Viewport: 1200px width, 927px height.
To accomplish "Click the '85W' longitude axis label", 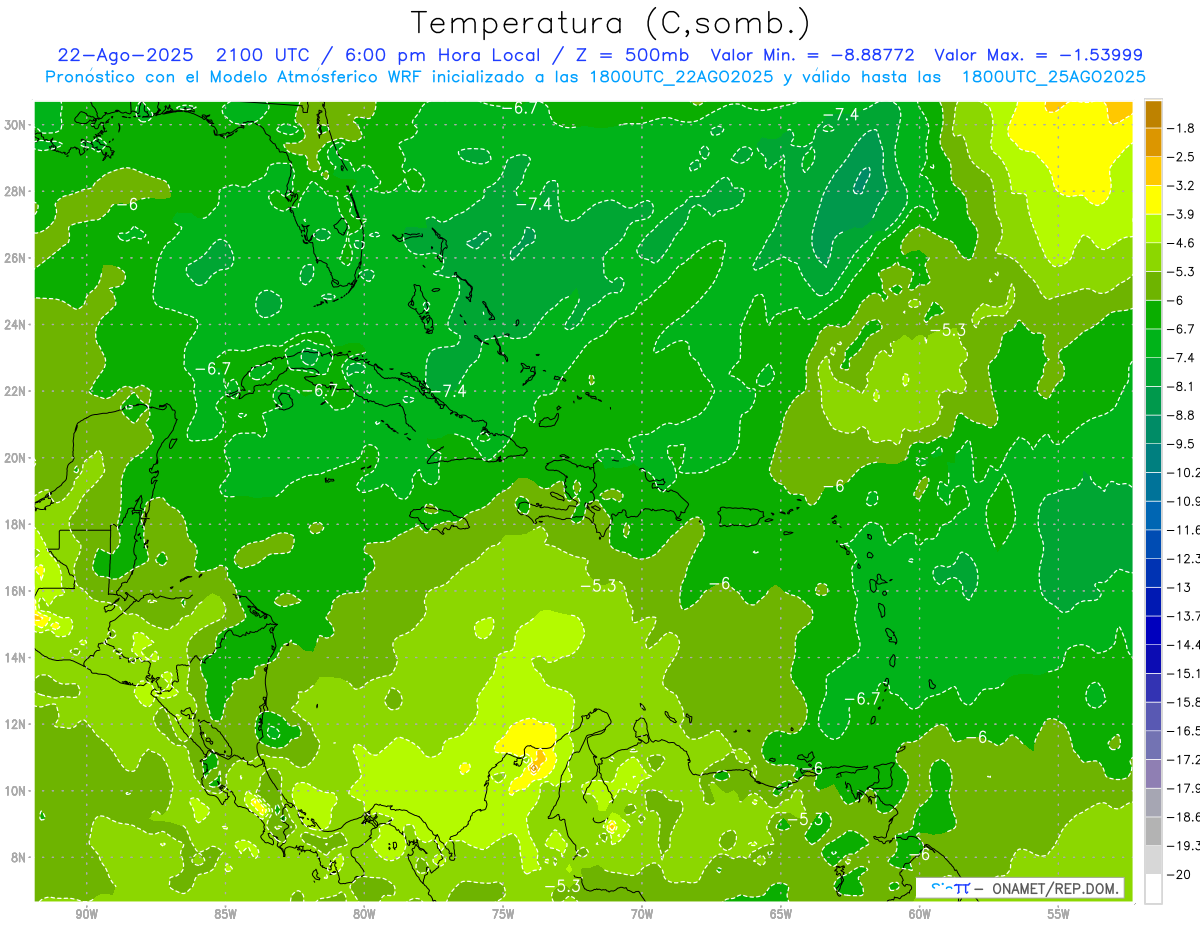I will [226, 914].
